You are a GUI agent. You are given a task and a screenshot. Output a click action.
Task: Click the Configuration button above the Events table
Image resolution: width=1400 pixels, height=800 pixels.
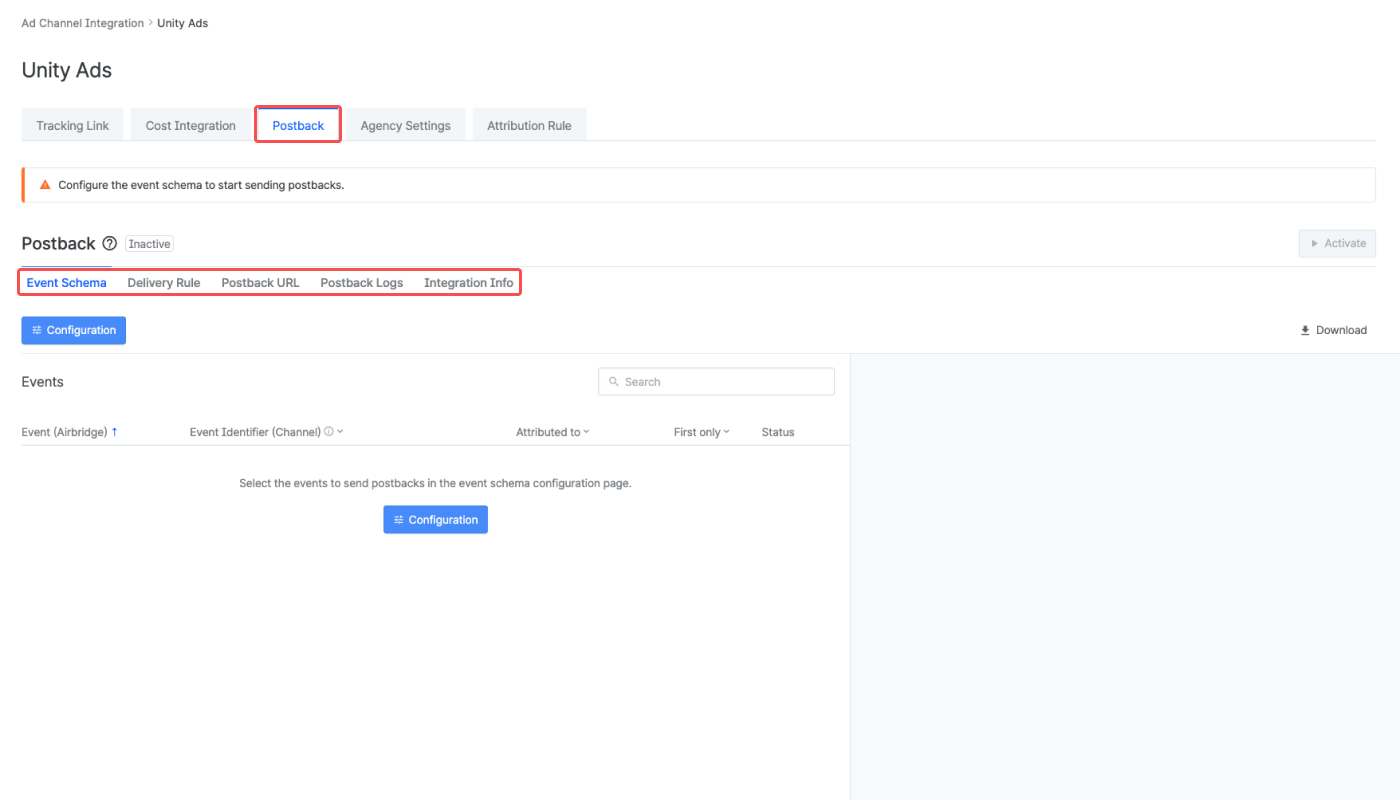[74, 330]
